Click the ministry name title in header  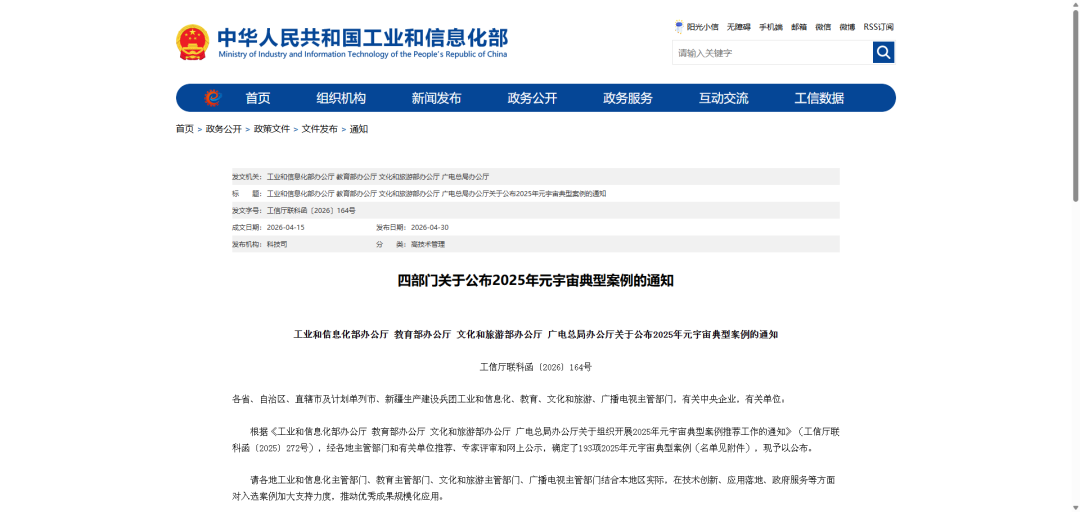coord(362,37)
